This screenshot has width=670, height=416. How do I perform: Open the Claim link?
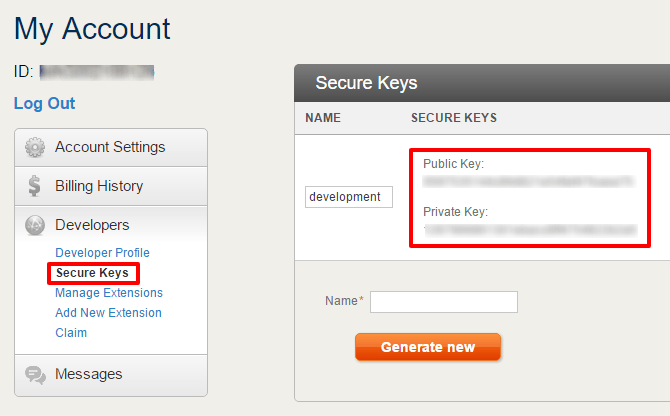point(71,333)
